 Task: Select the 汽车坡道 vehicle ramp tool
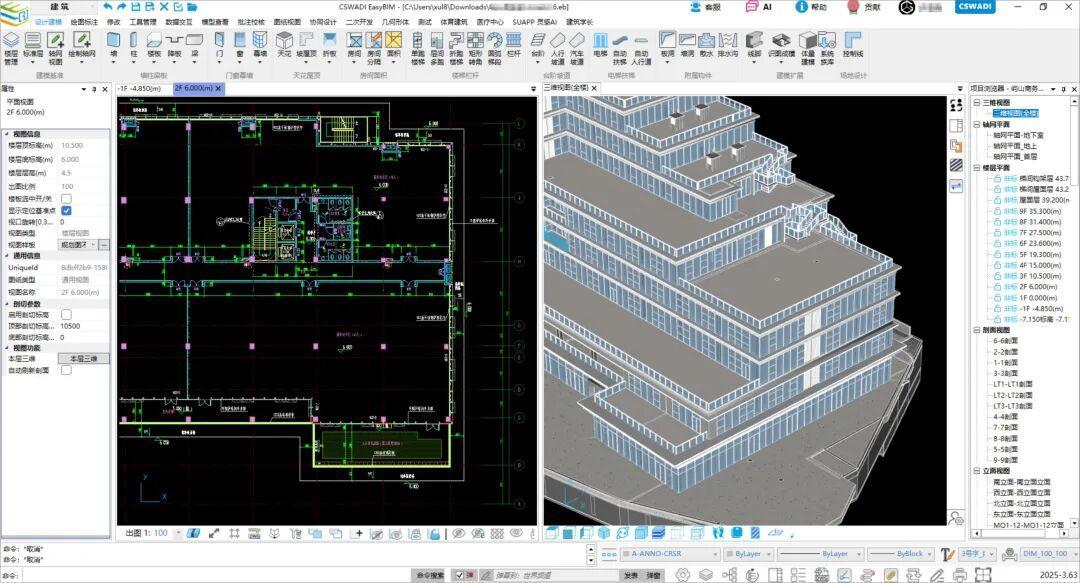(577, 48)
